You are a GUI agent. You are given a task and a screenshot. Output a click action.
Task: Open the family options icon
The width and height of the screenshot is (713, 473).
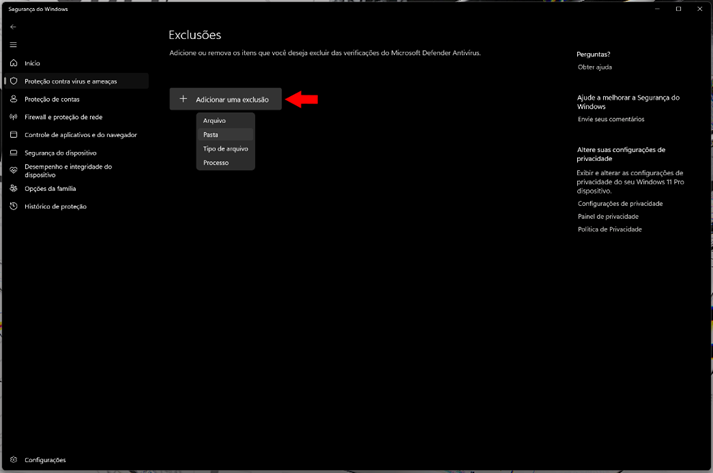(14, 188)
